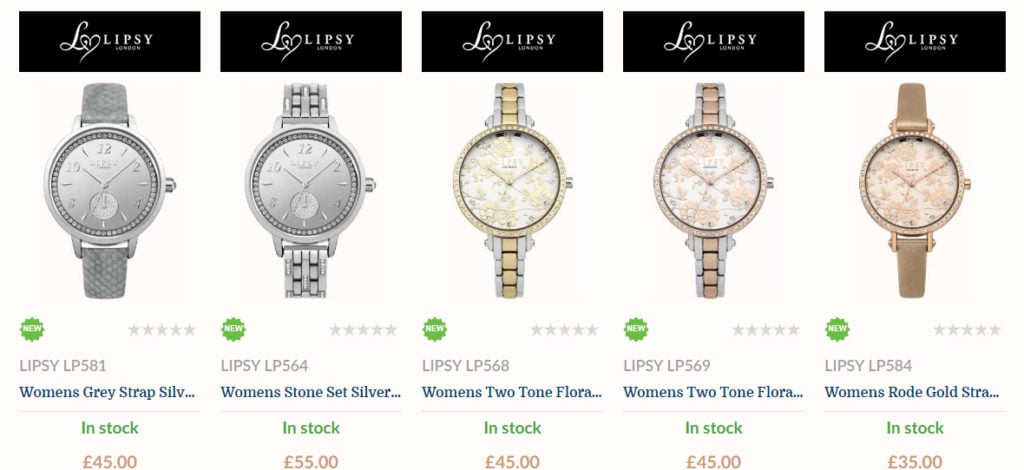Click the green NEW badge for LIPSY LP569
Viewport: 1024px width, 470px height.
[x=636, y=330]
